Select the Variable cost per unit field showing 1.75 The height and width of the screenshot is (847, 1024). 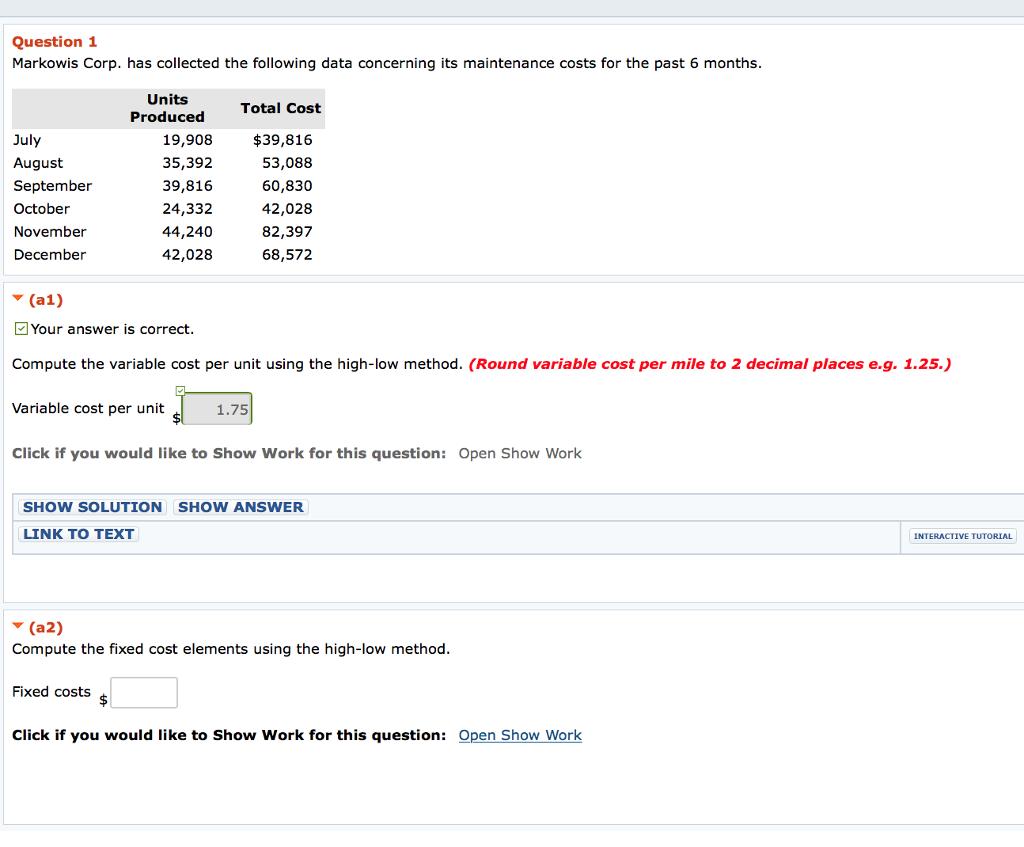217,408
